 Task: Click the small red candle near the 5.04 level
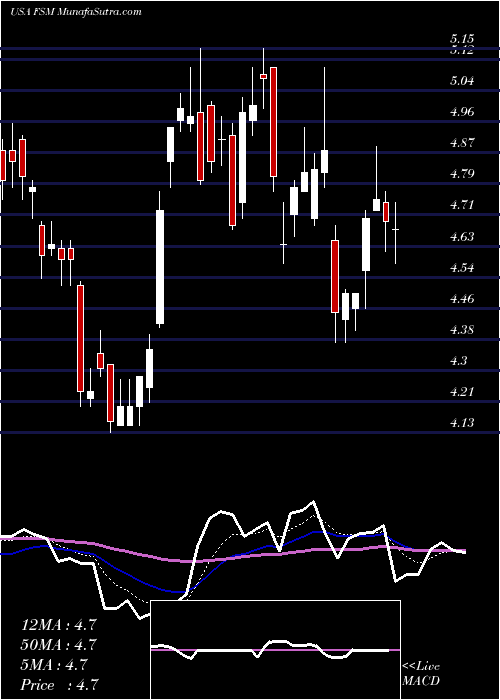(263, 76)
